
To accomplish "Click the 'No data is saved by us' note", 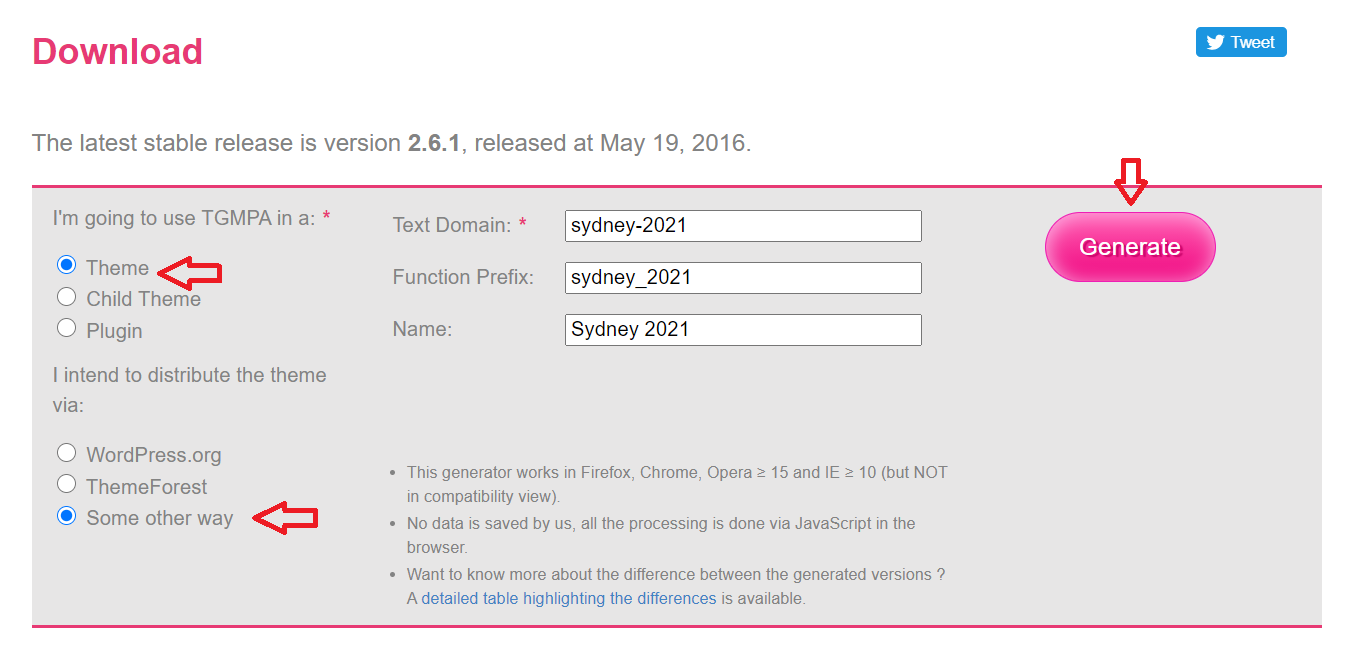I will pos(661,535).
